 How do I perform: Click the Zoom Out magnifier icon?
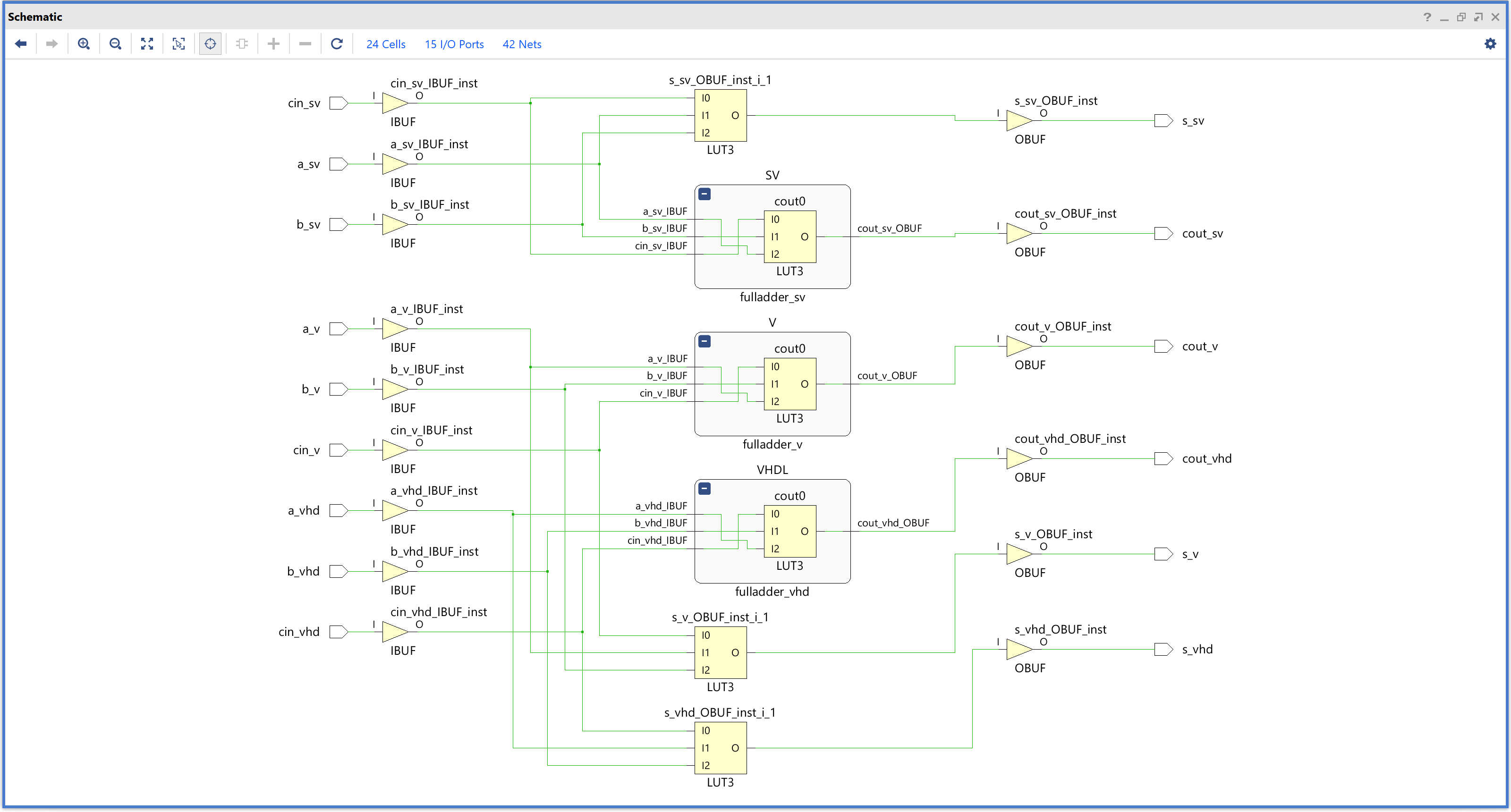(x=116, y=44)
